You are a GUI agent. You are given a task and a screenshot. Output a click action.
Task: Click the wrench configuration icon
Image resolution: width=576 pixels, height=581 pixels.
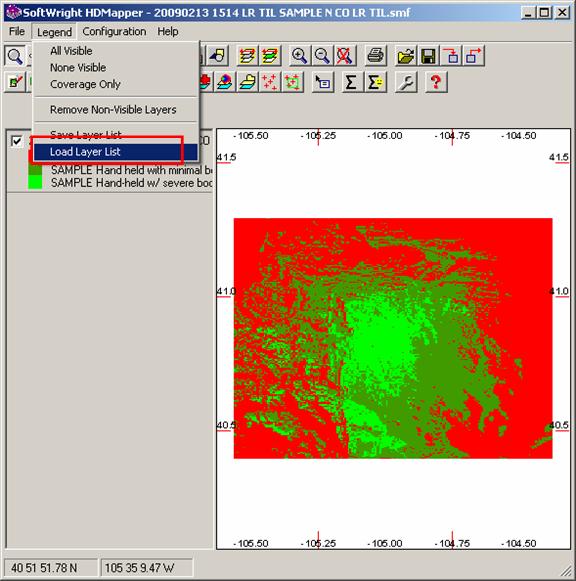(x=406, y=82)
